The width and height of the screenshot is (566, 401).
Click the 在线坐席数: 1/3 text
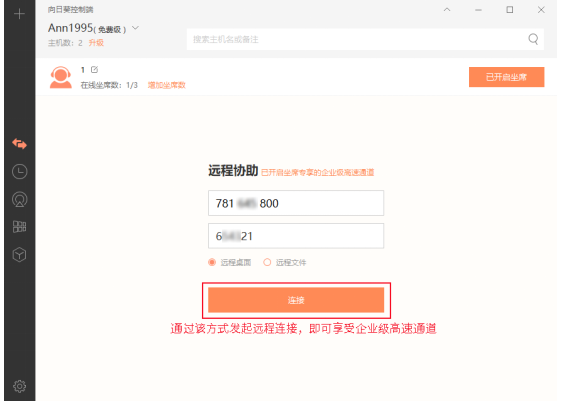[109, 85]
